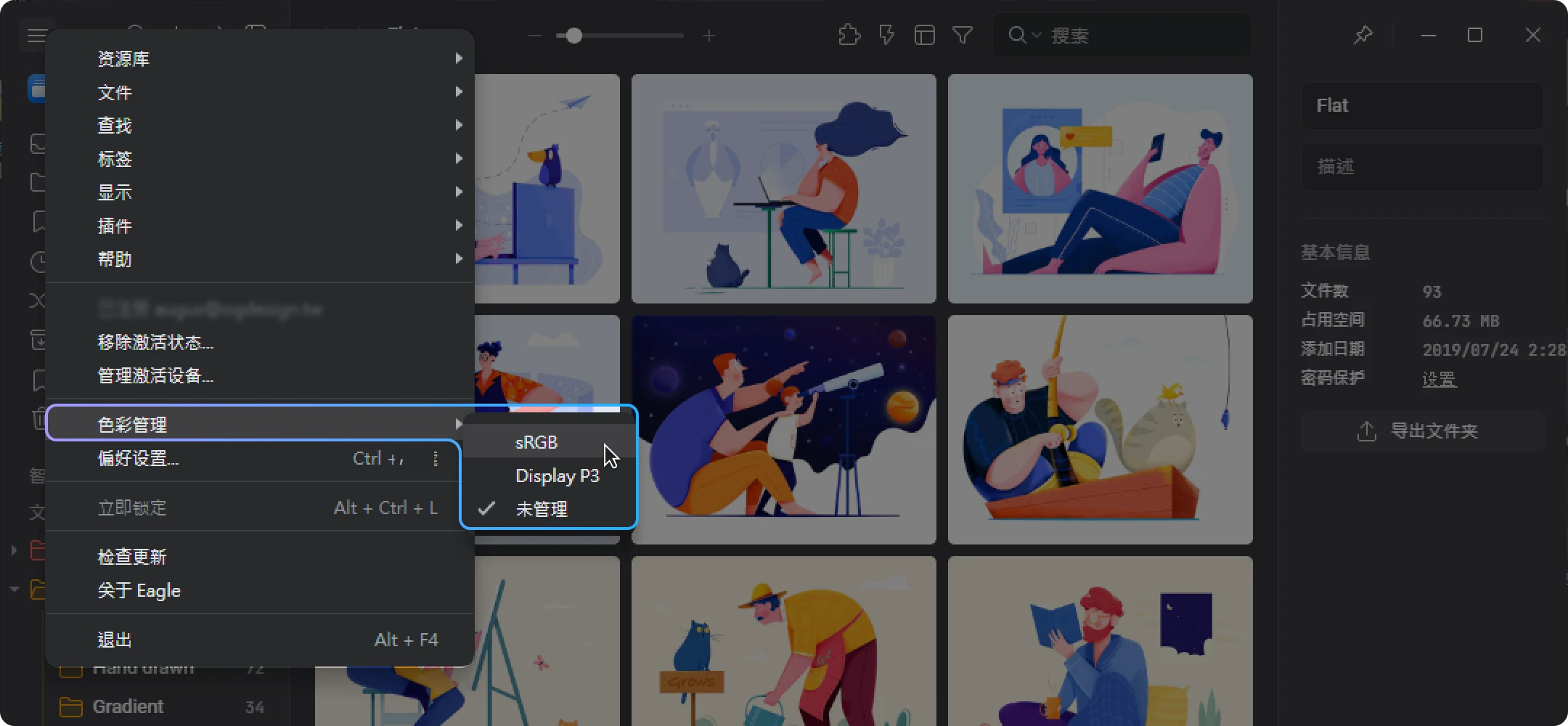Click the search magnifier icon
The image size is (1568, 726).
[1017, 35]
